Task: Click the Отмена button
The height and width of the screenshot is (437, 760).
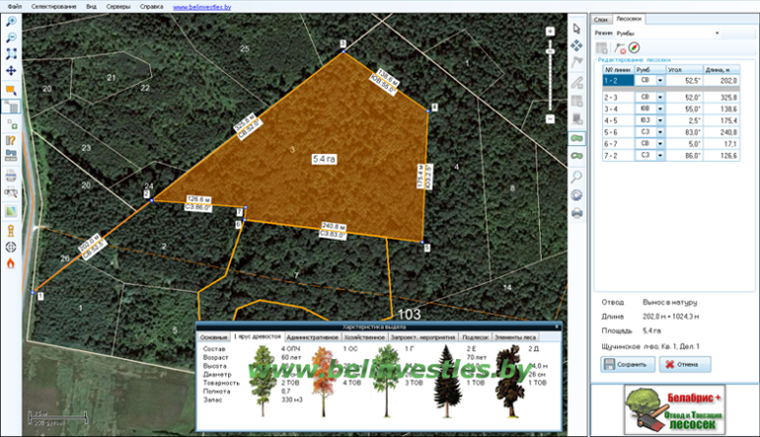Action: (x=685, y=364)
